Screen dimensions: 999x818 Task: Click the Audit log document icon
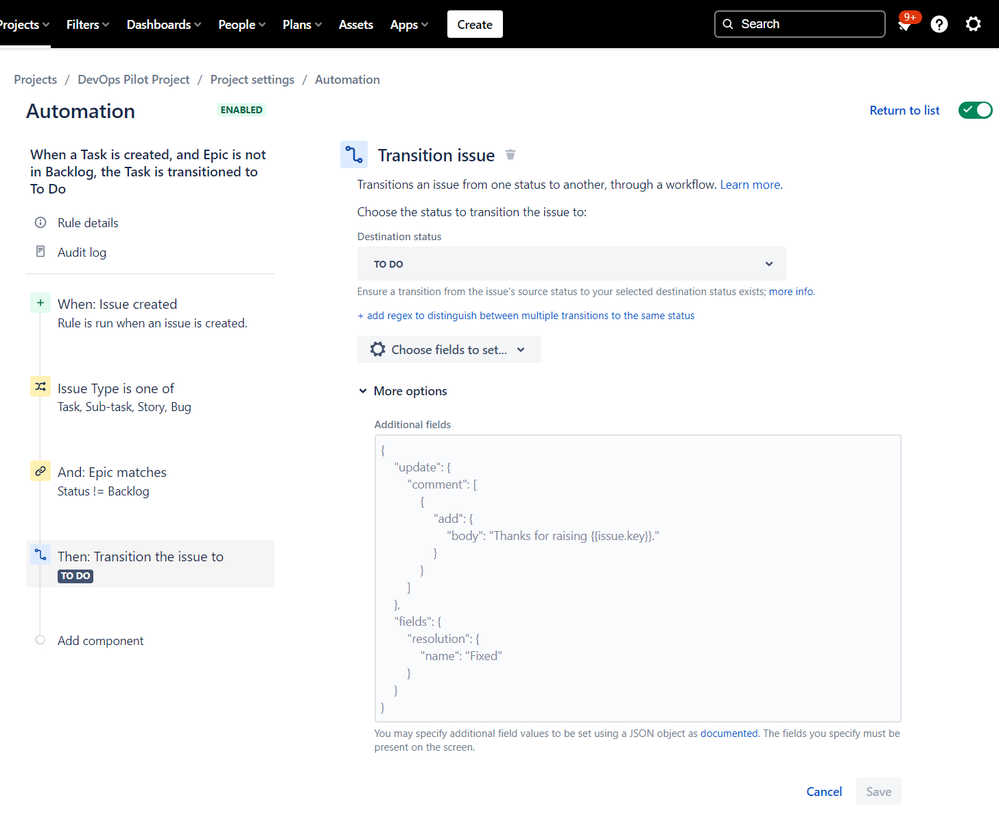[x=40, y=252]
